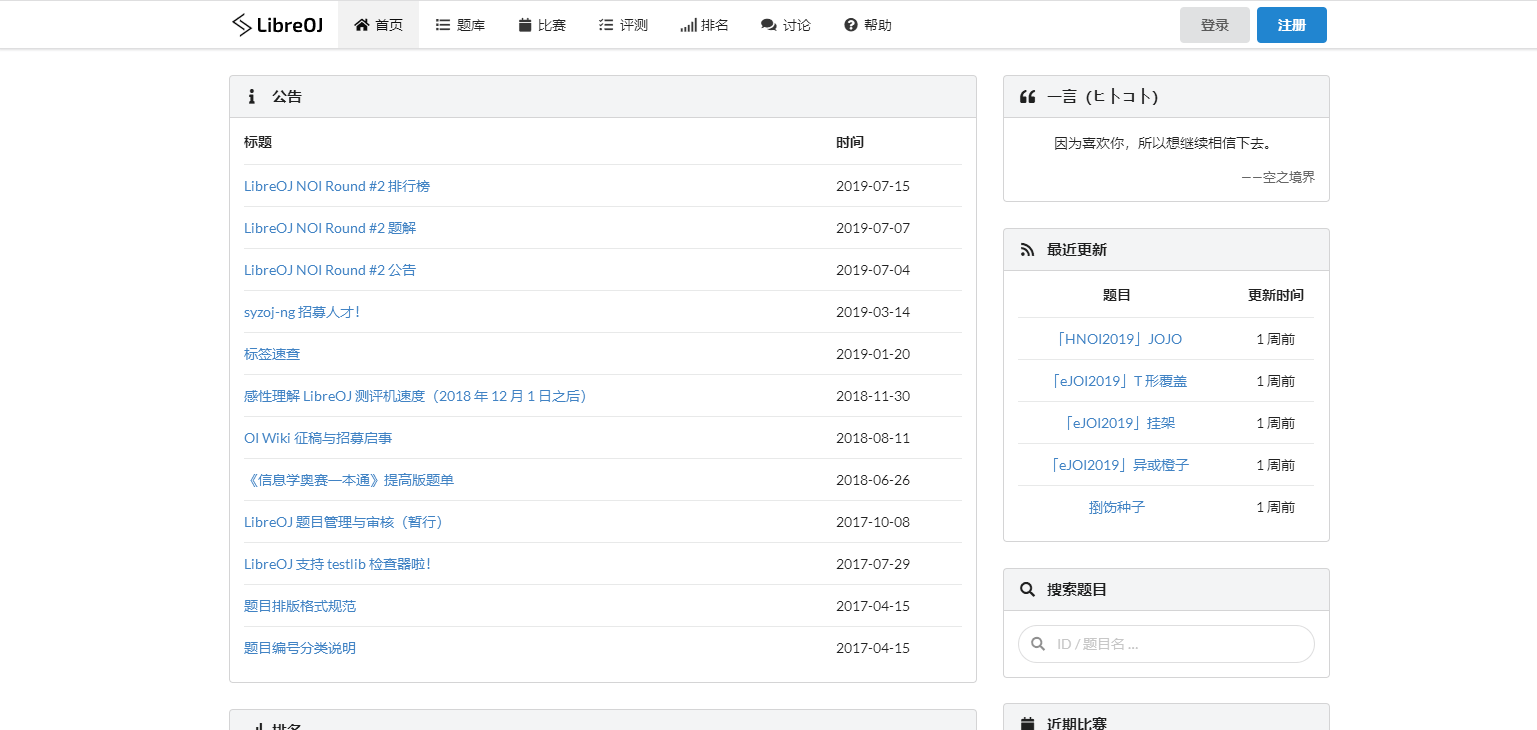
Task: Click the 排名 ranking chart icon
Action: tap(687, 24)
